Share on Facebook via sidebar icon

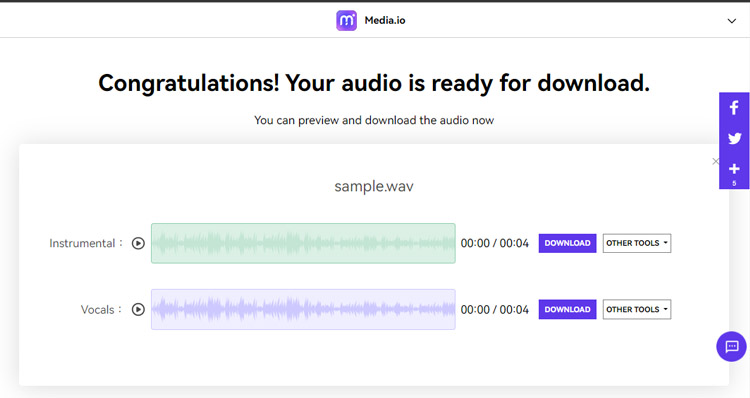(x=734, y=108)
